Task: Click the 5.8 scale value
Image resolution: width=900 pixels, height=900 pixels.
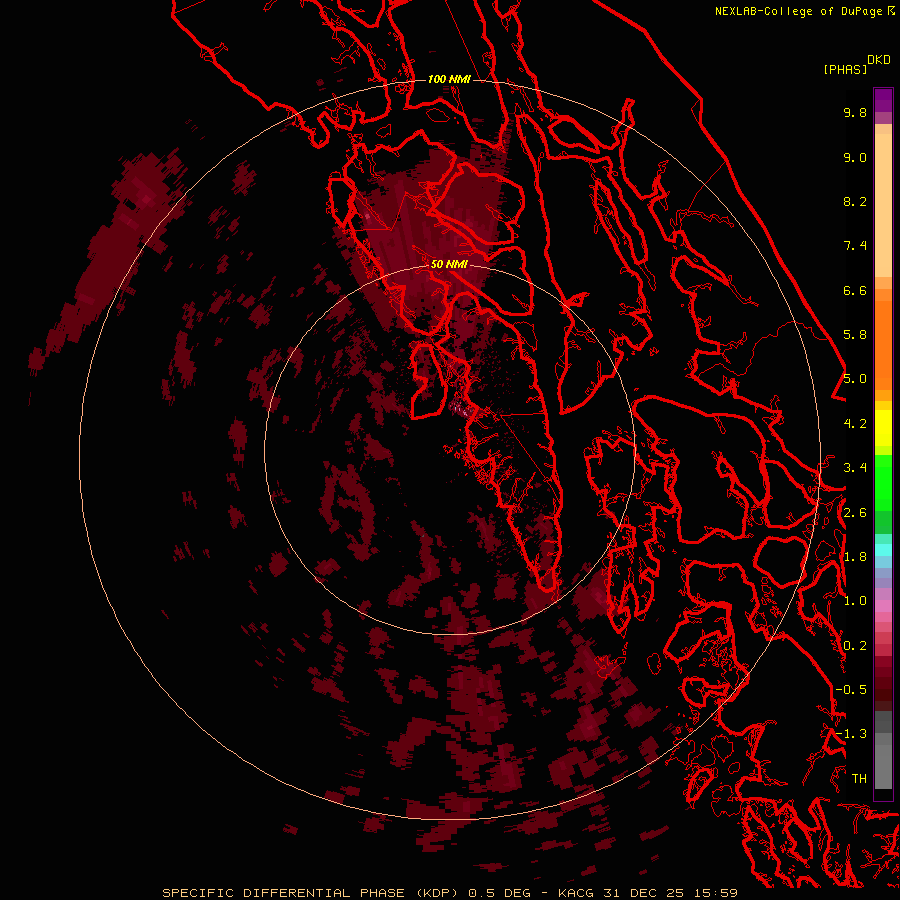Action: pos(855,335)
